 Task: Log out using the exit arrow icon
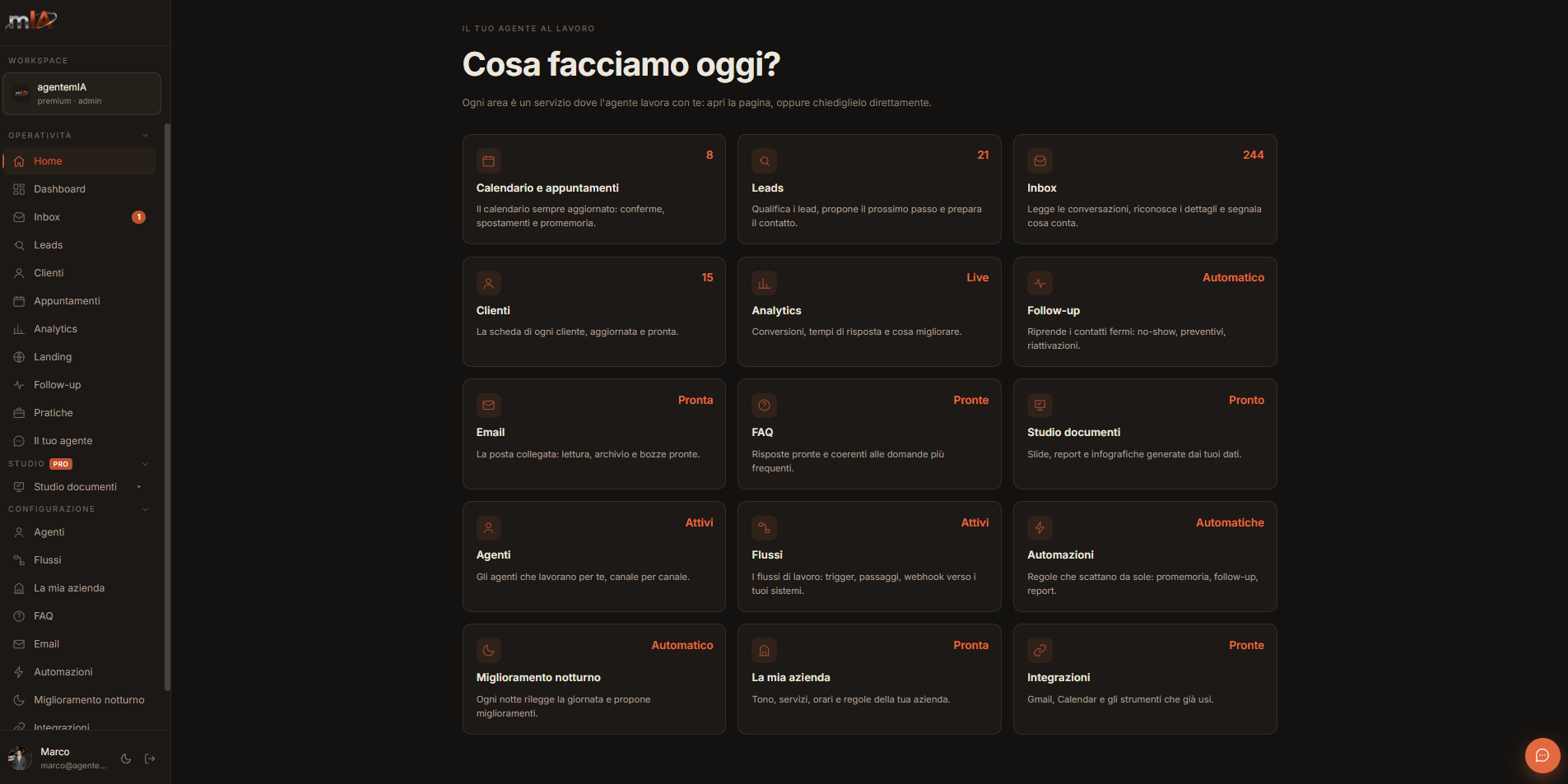click(x=150, y=758)
